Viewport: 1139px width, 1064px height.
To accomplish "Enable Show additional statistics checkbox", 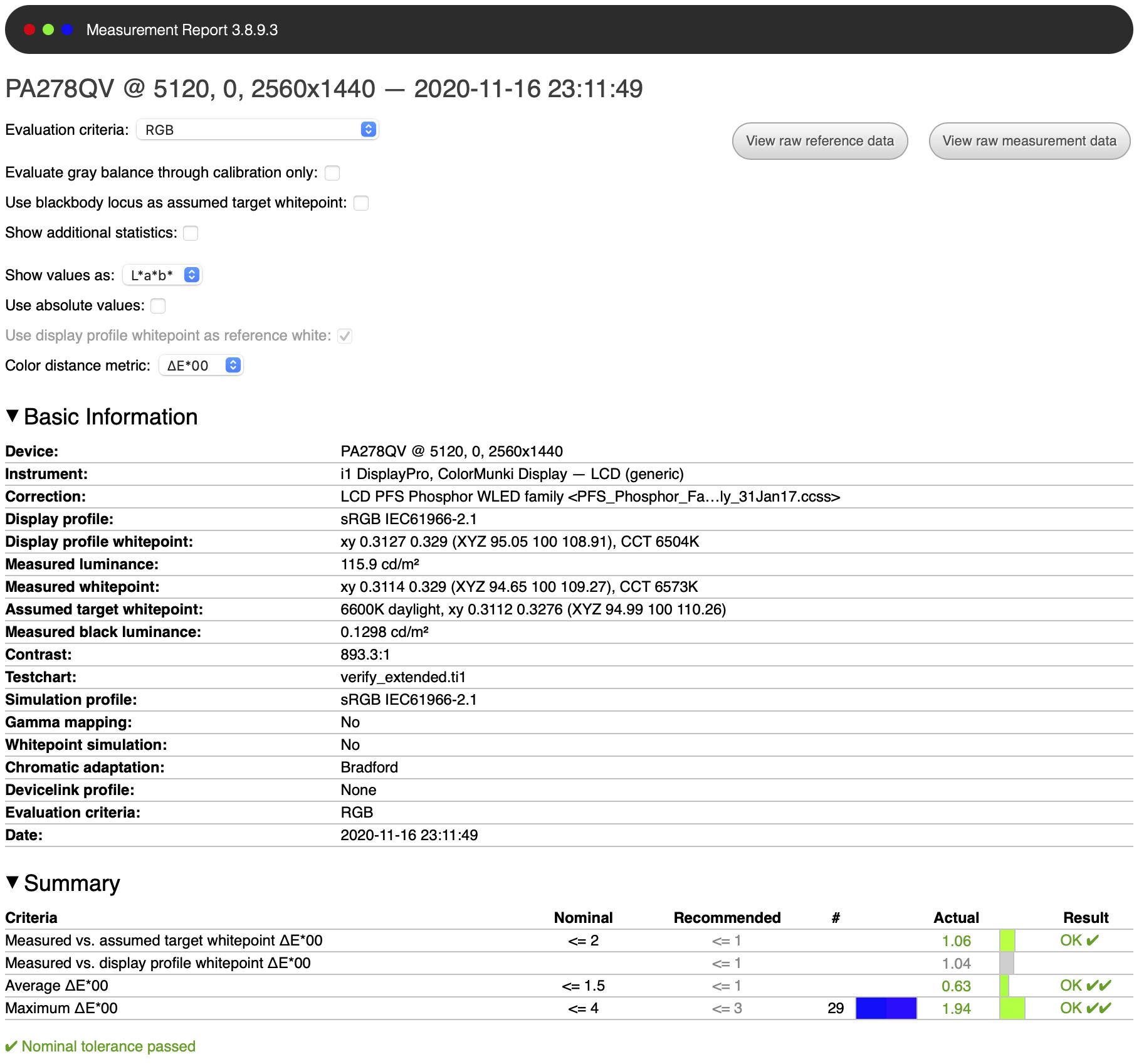I will click(x=191, y=233).
